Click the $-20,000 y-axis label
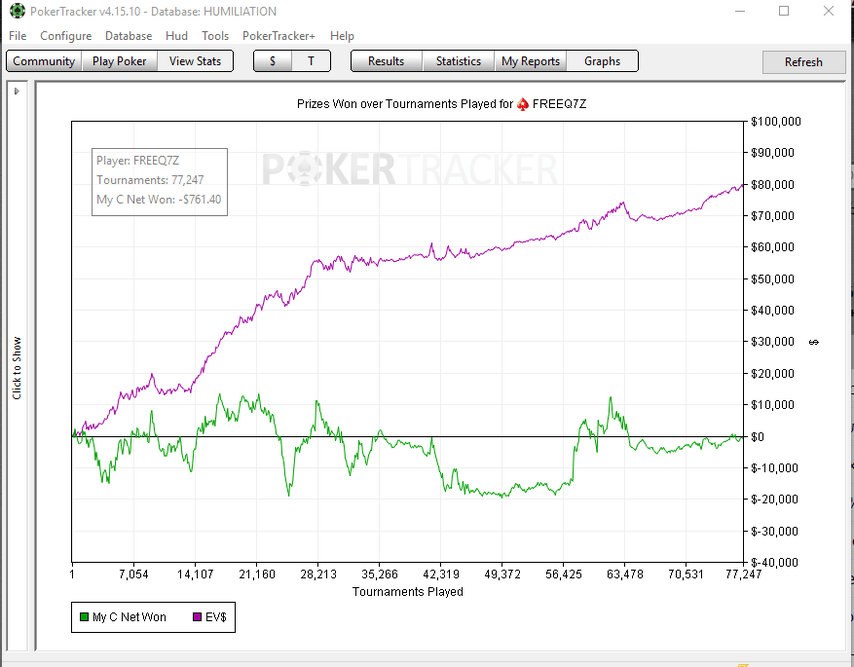The width and height of the screenshot is (854, 667). (x=774, y=499)
